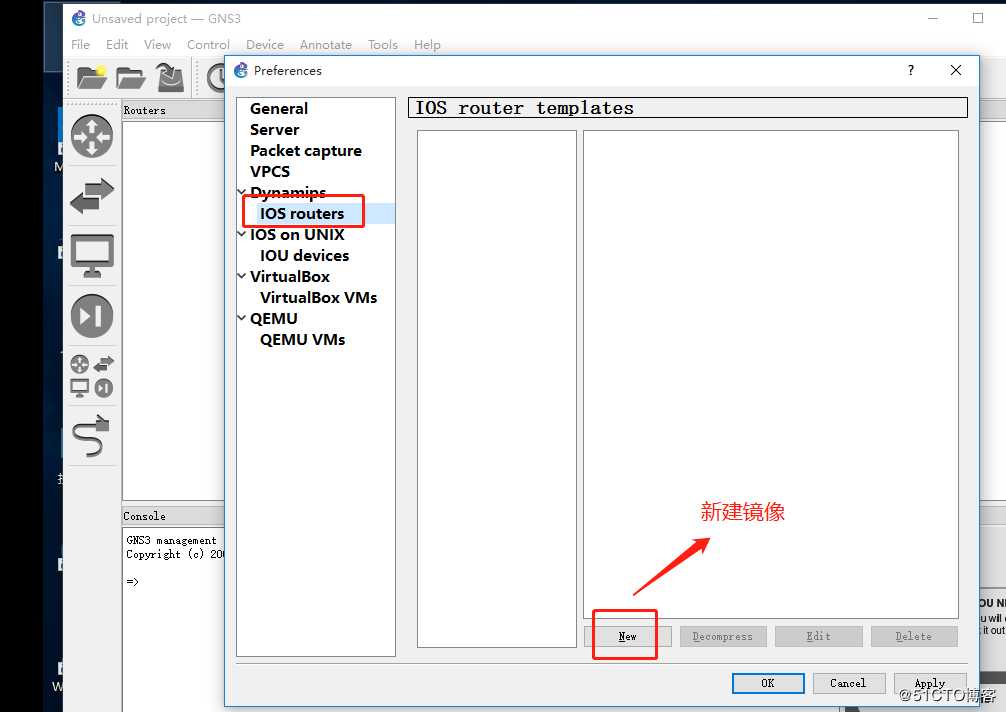Screen dimensions: 1006x712
Task: Select General in preferences tree
Action: 279,108
